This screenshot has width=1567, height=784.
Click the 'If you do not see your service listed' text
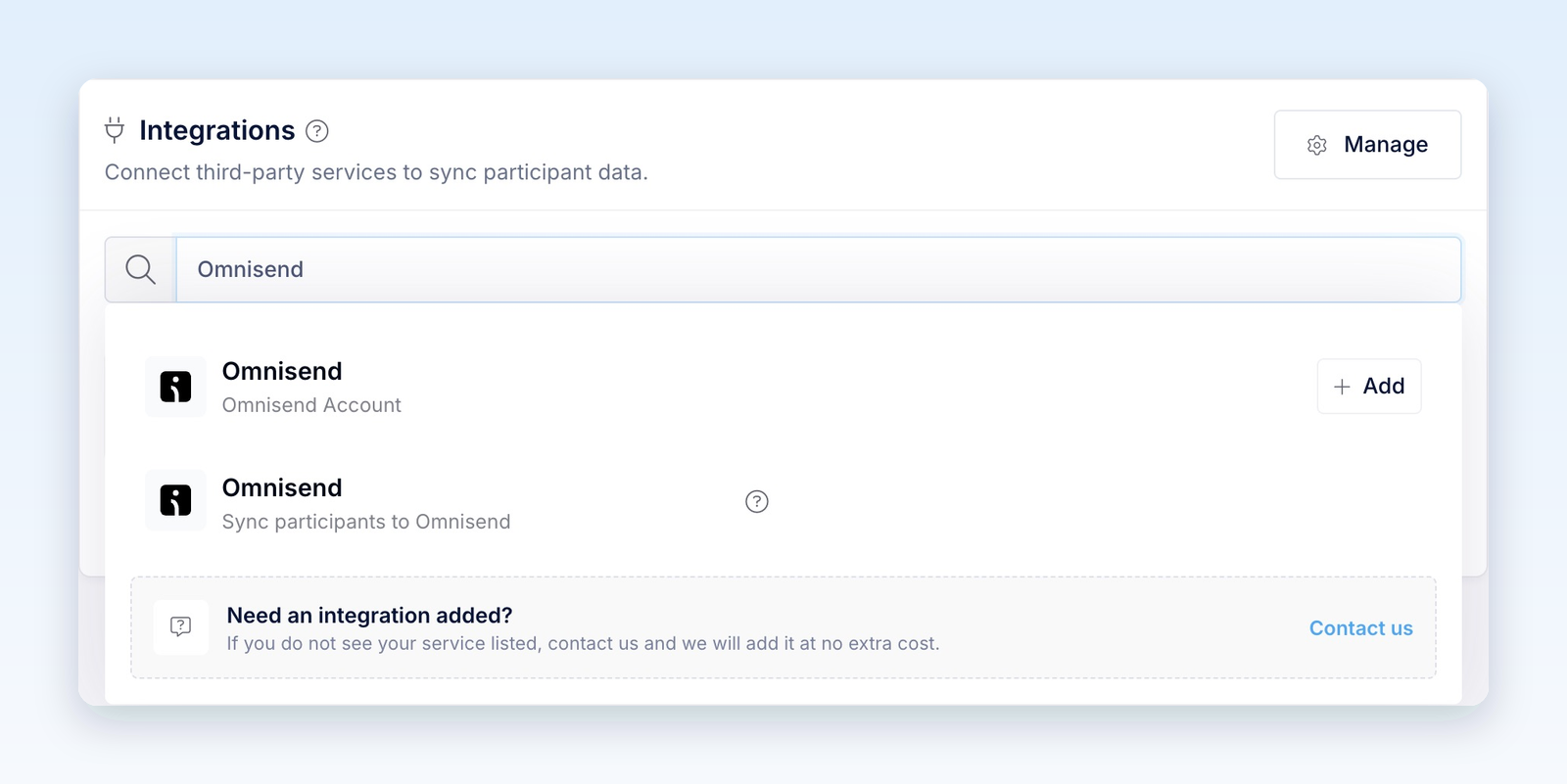pyautogui.click(x=583, y=643)
